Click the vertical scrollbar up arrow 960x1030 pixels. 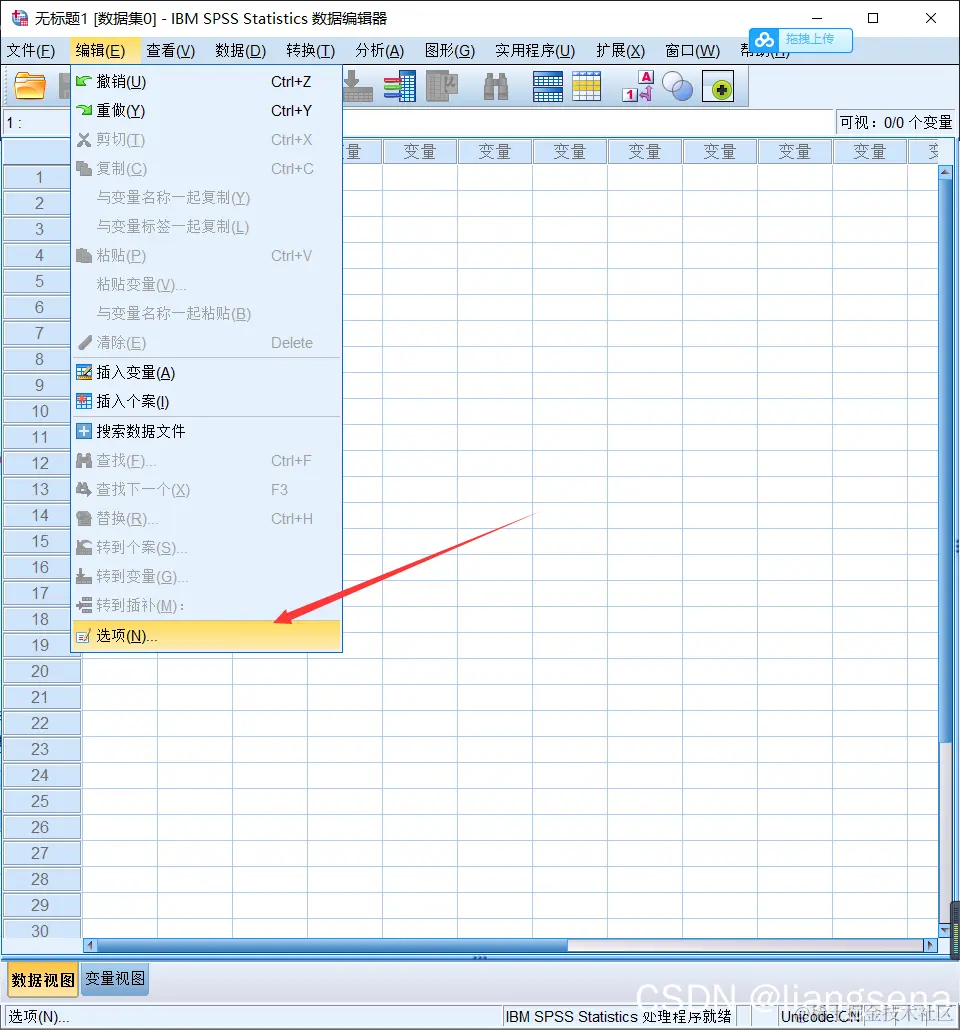pos(945,172)
